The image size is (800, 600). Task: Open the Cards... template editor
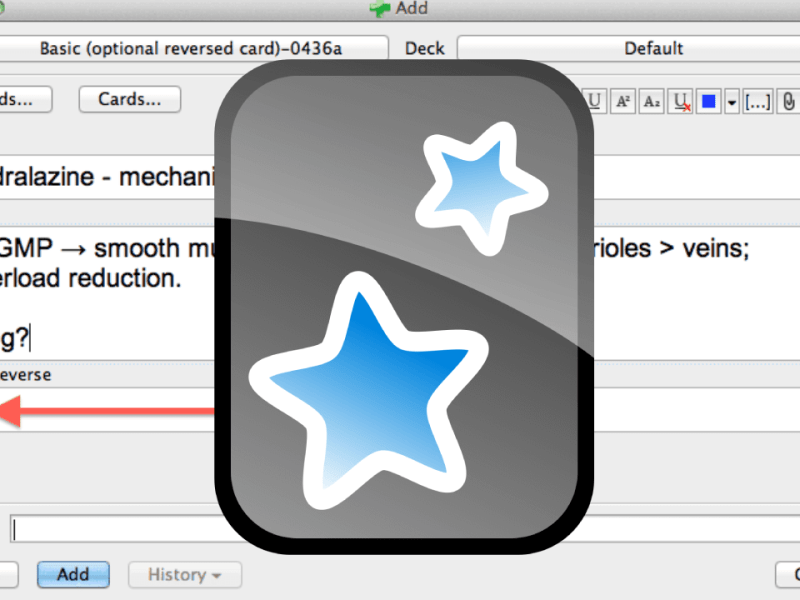pos(129,99)
